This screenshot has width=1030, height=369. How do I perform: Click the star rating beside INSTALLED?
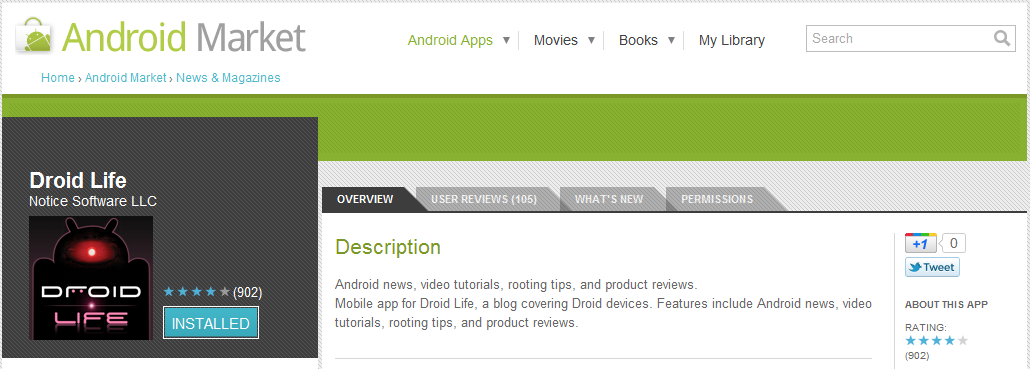tap(196, 292)
